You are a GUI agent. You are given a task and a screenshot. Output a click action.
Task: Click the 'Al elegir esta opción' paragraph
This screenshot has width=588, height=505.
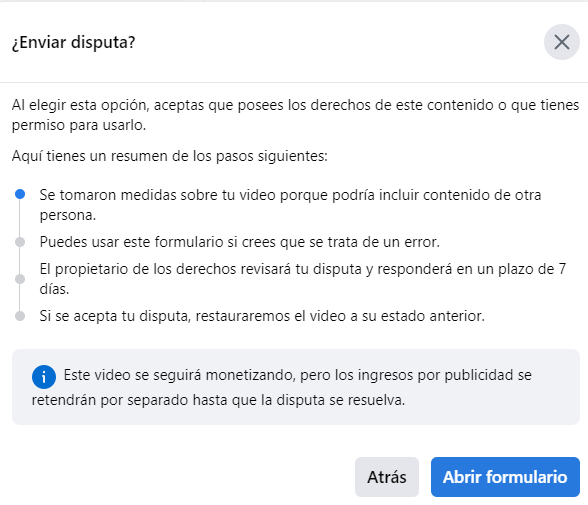point(296,115)
